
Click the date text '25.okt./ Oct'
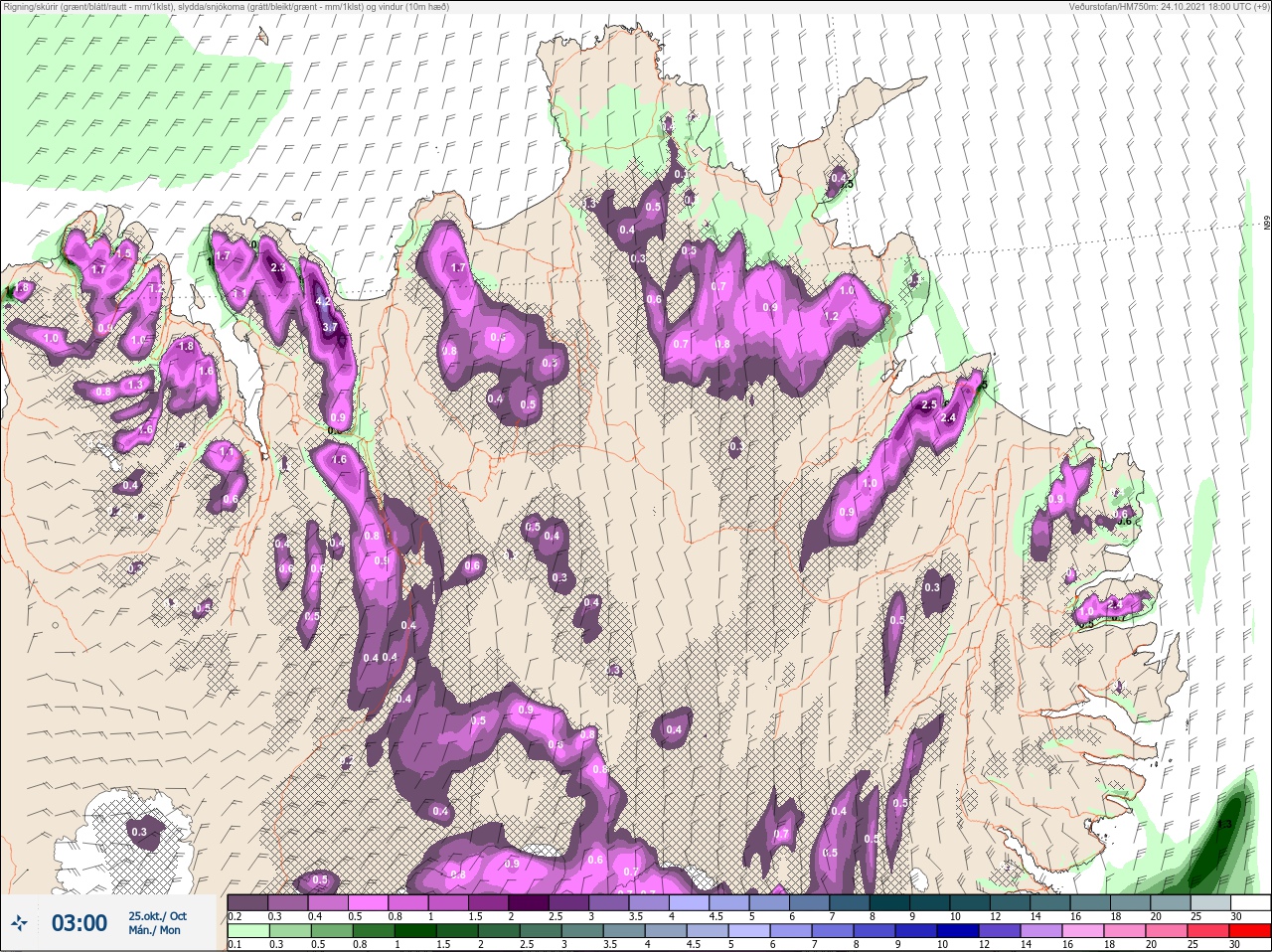[157, 916]
